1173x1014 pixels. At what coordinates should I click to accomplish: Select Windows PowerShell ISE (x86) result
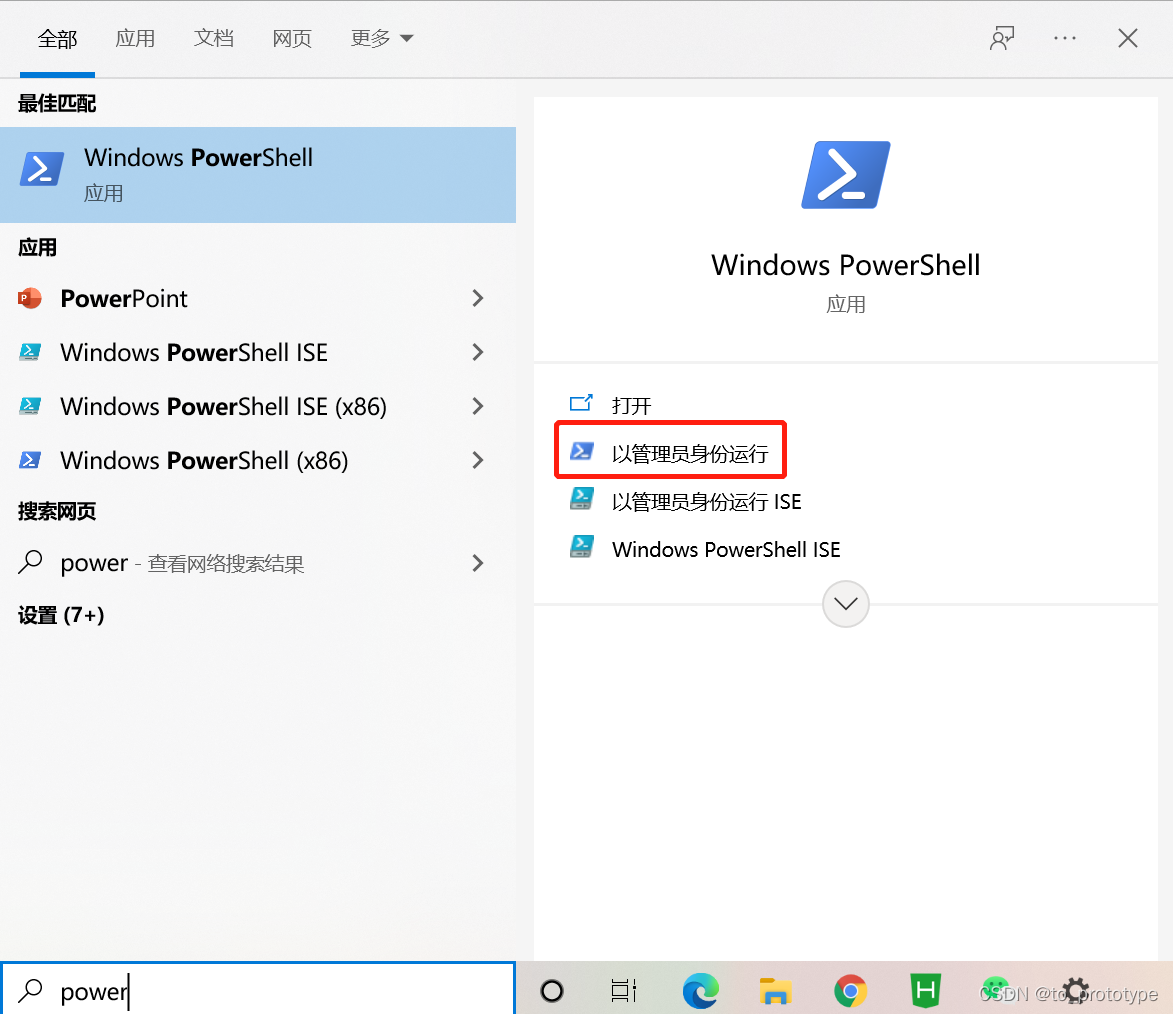[x=258, y=406]
